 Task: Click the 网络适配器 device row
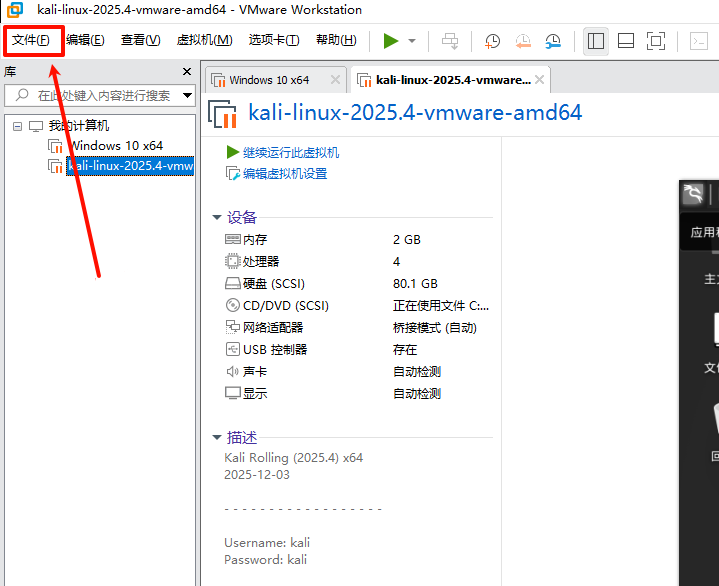(x=359, y=327)
